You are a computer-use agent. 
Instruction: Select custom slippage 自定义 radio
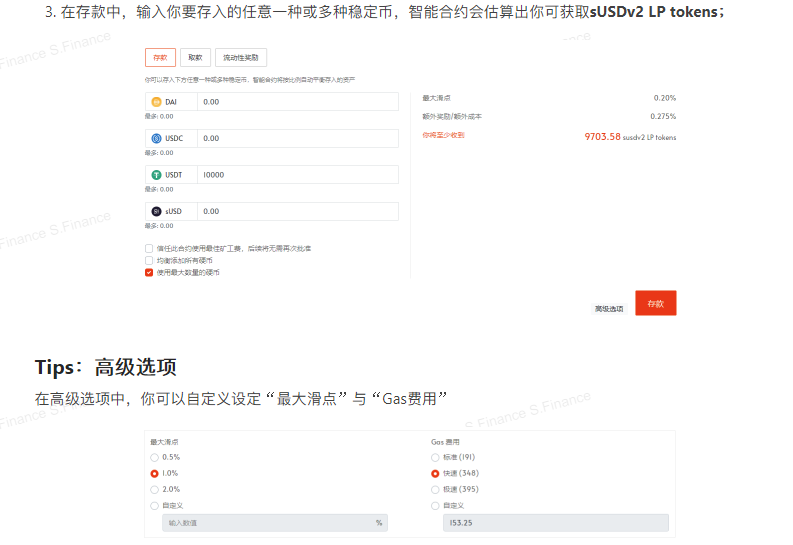click(154, 506)
